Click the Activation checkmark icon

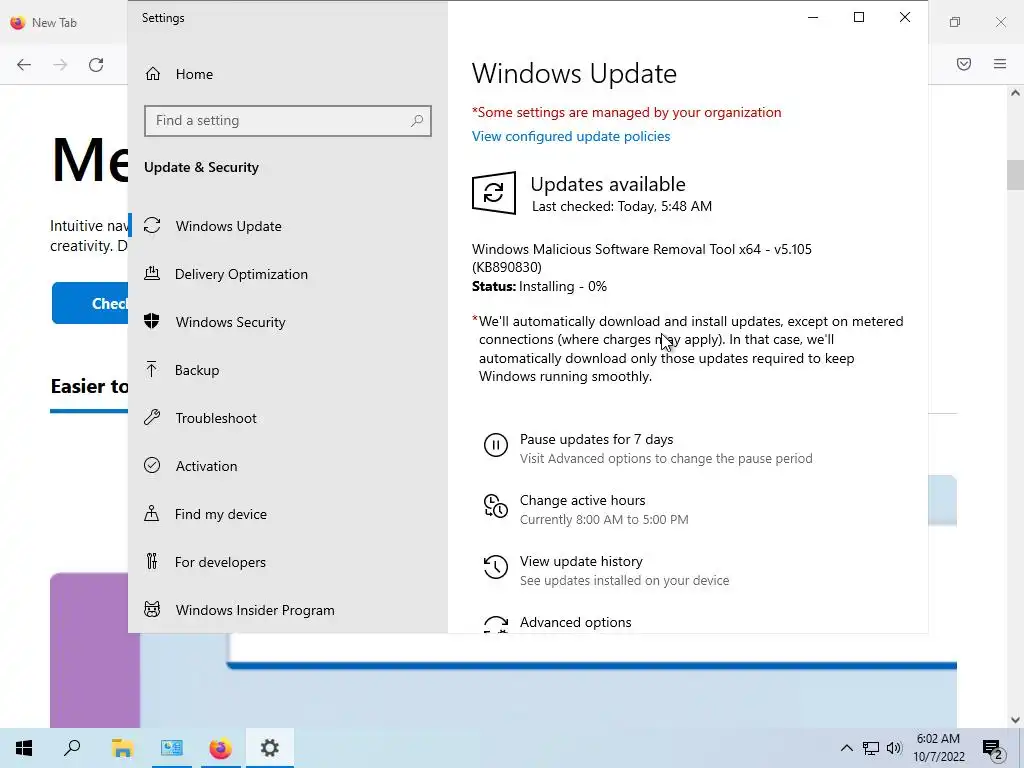(x=152, y=465)
